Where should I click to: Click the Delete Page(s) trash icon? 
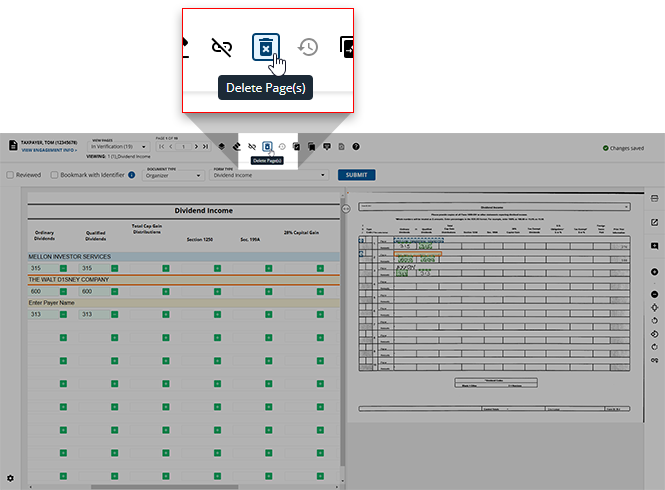[267, 147]
